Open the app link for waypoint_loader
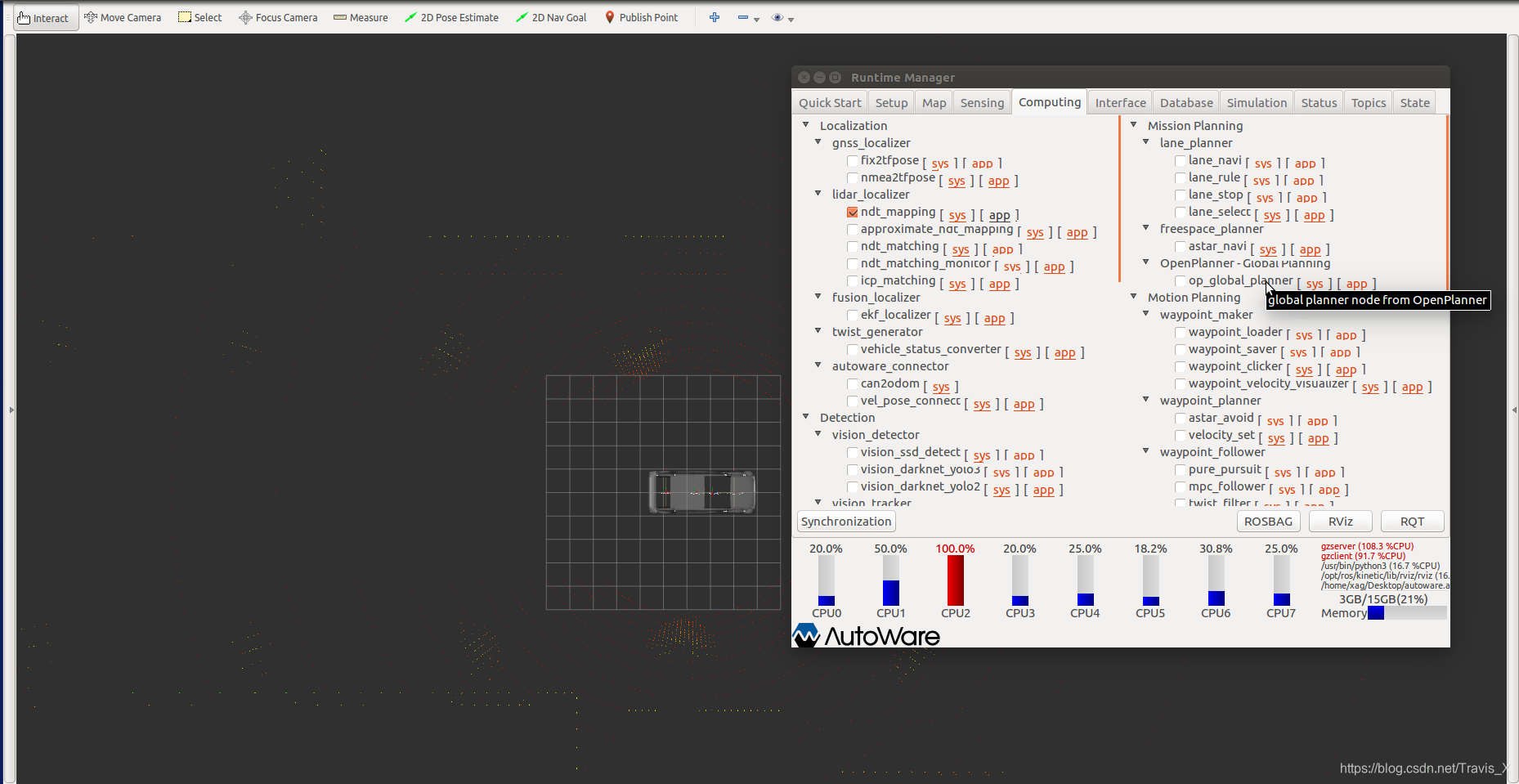 click(1346, 335)
